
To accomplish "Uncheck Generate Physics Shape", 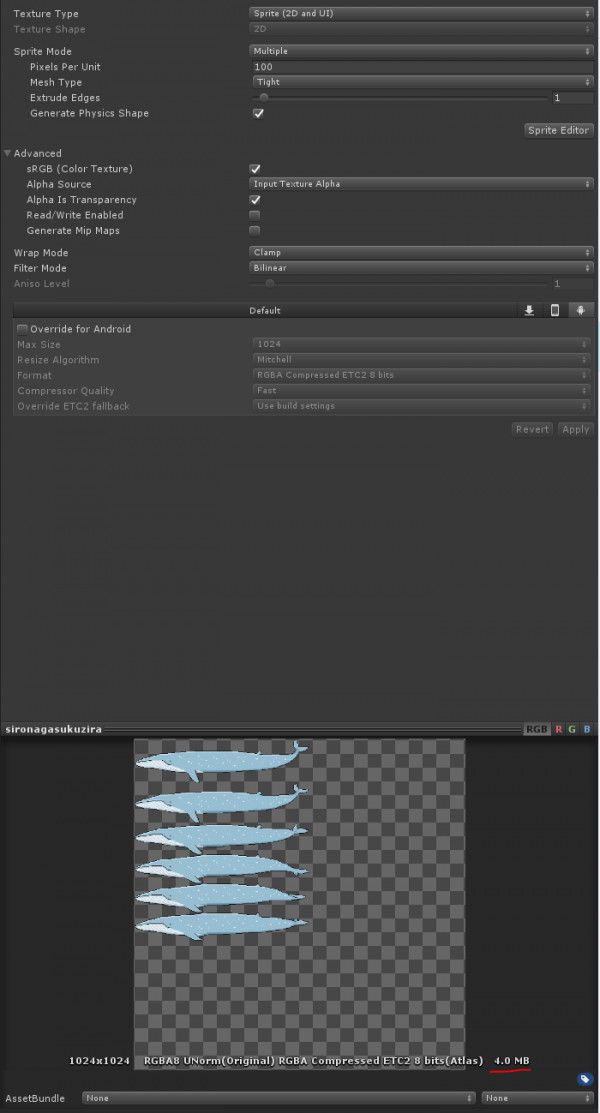I will [x=258, y=114].
